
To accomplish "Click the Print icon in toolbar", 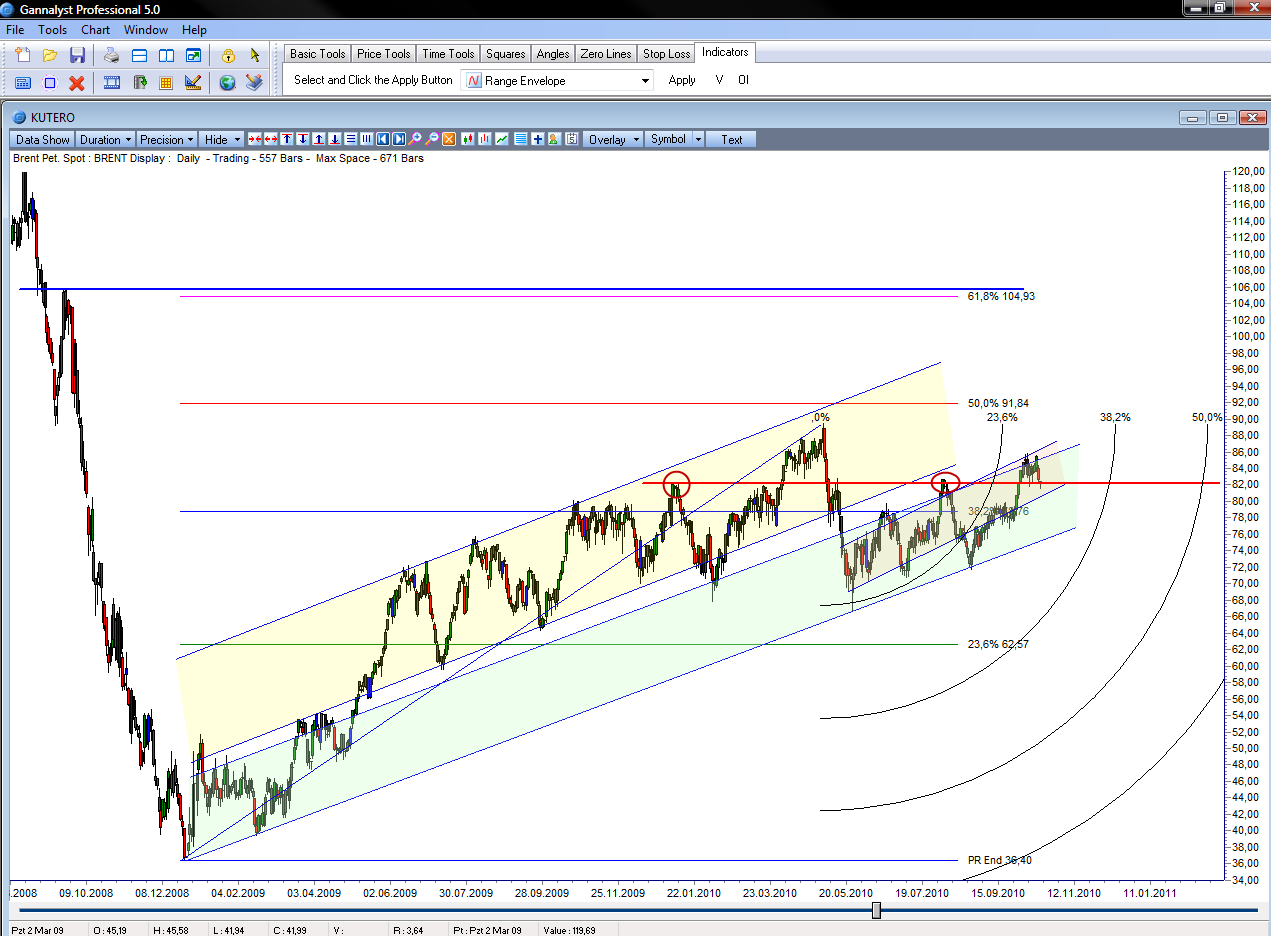I will 112,55.
